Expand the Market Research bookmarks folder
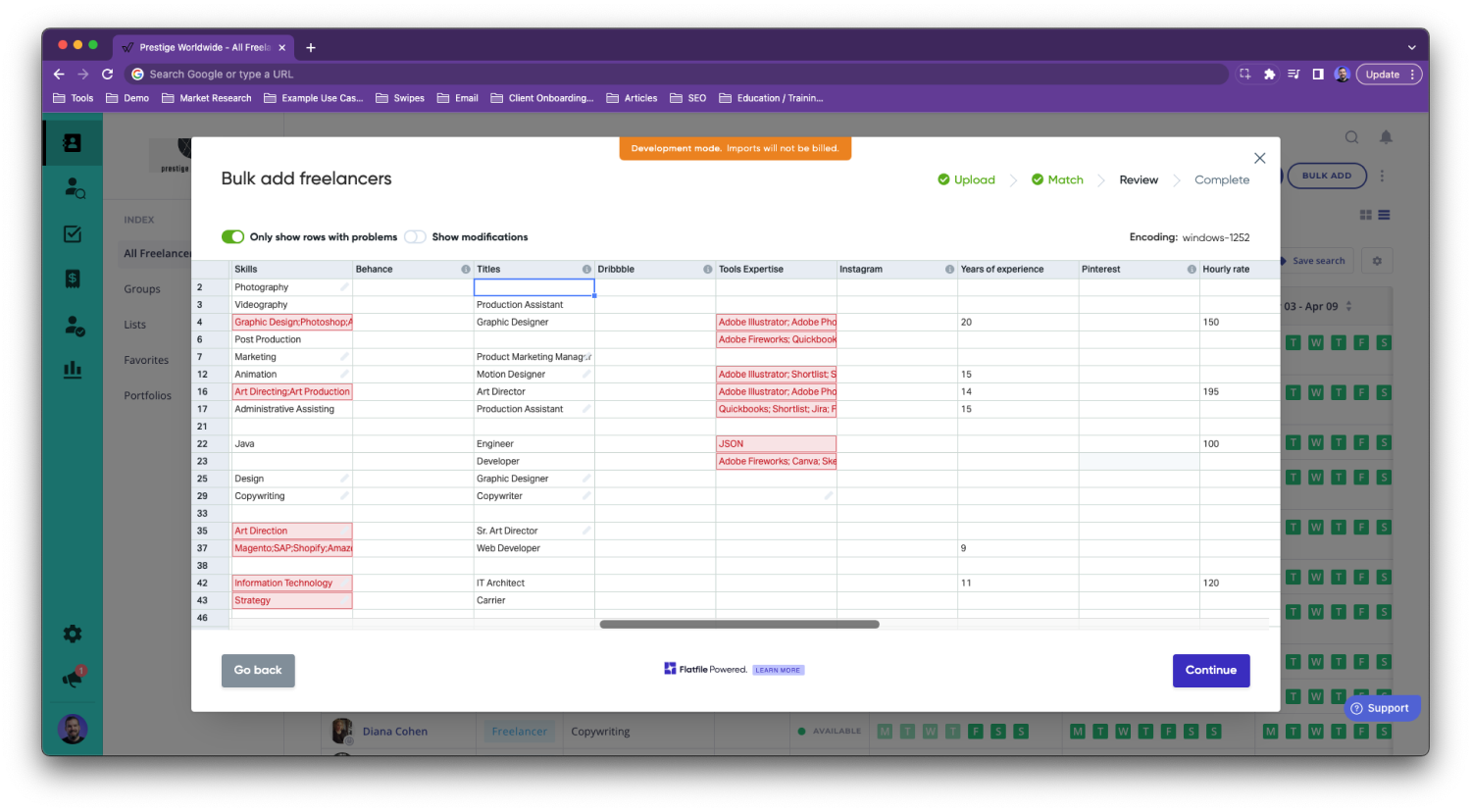 pyautogui.click(x=207, y=98)
